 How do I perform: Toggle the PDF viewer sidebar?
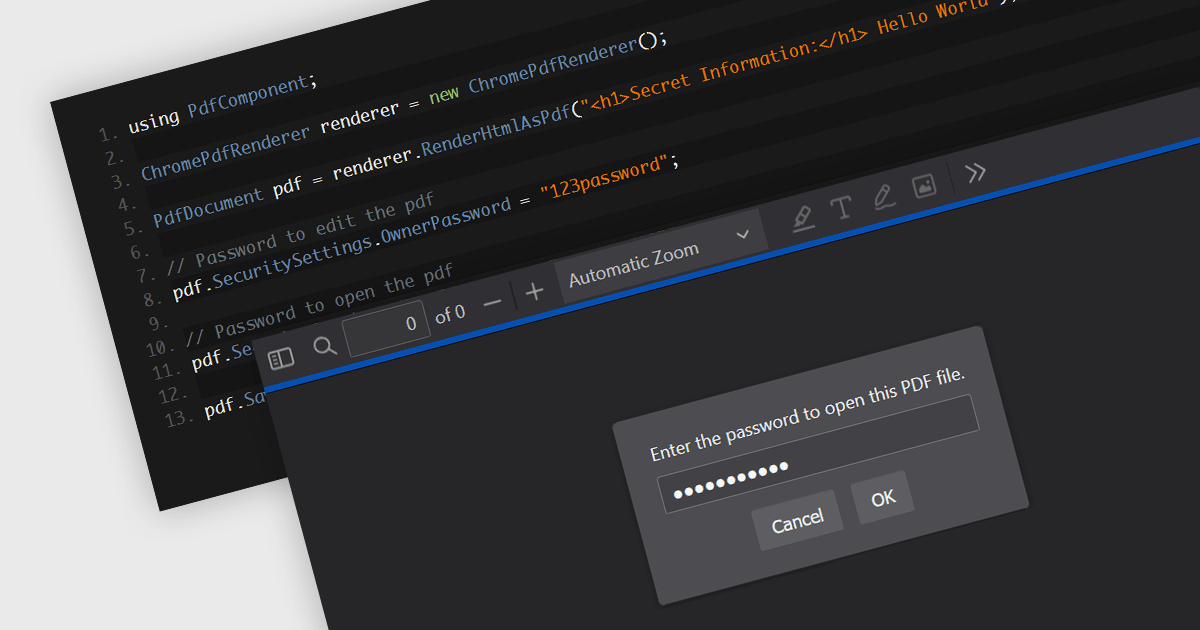[x=281, y=358]
